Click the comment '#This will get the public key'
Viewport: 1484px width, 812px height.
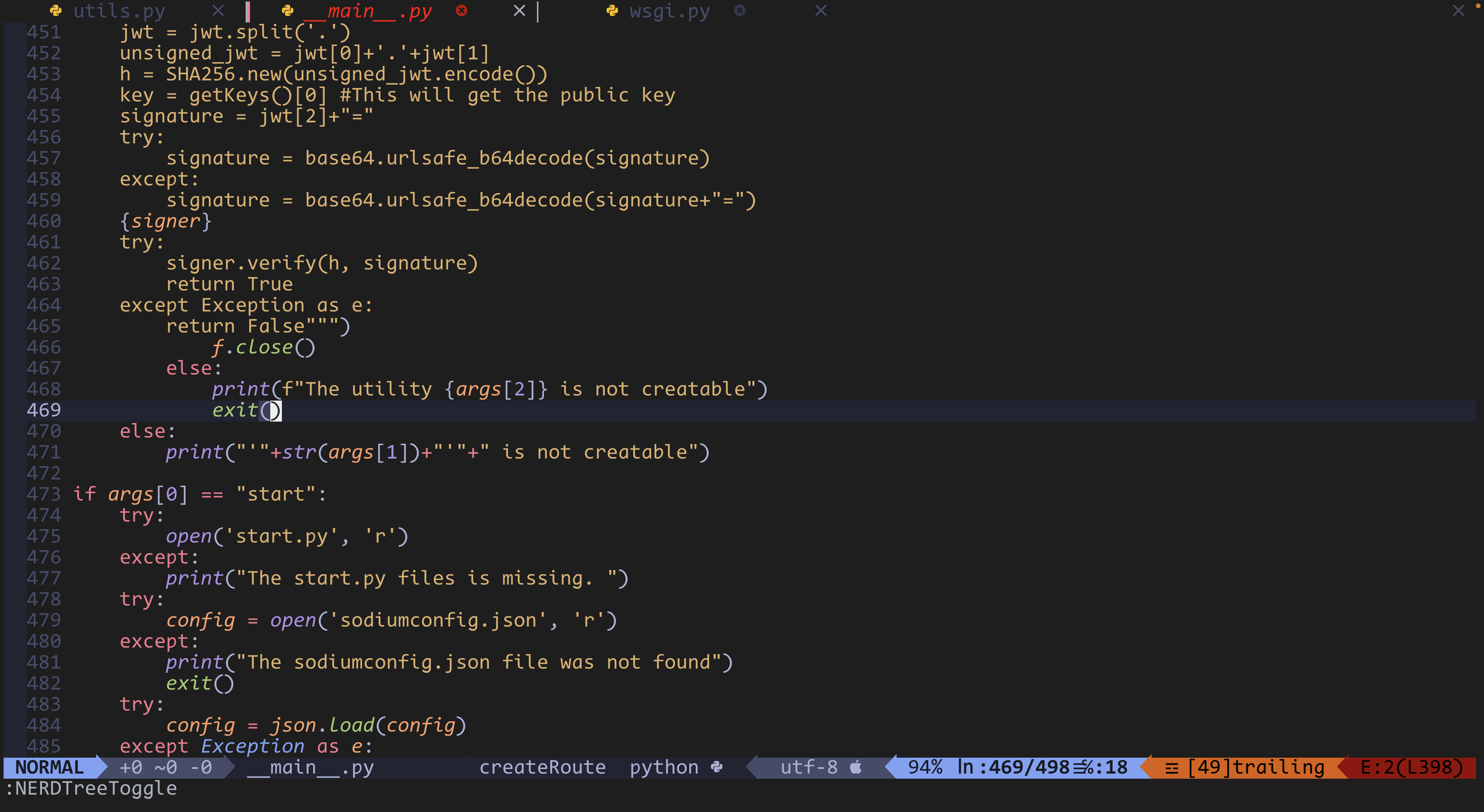click(x=507, y=95)
